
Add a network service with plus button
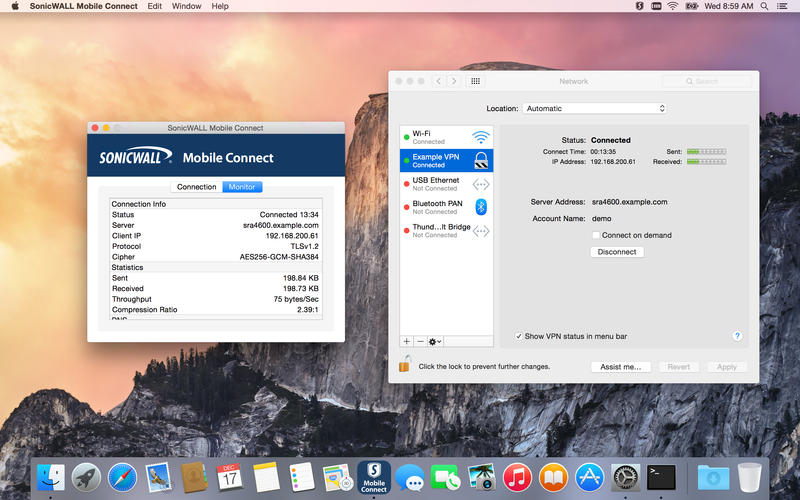pos(406,341)
